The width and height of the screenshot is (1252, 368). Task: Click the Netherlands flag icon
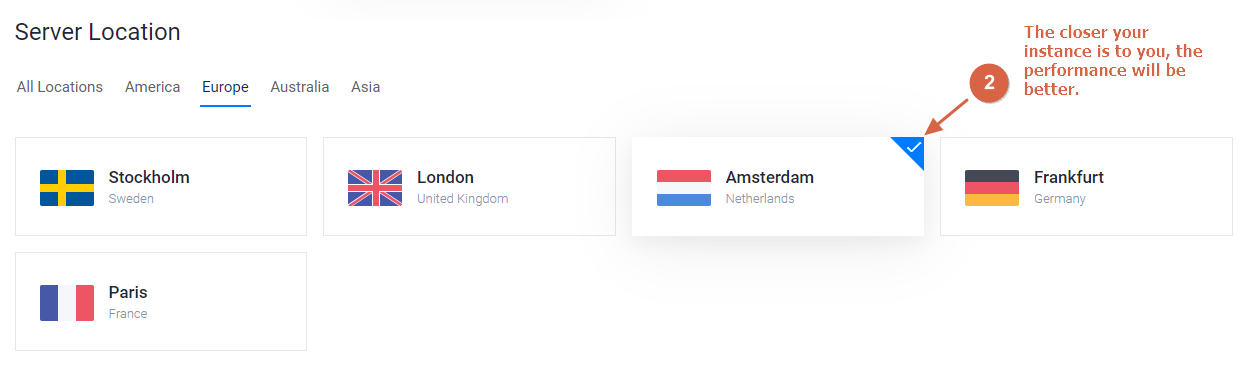click(x=684, y=188)
